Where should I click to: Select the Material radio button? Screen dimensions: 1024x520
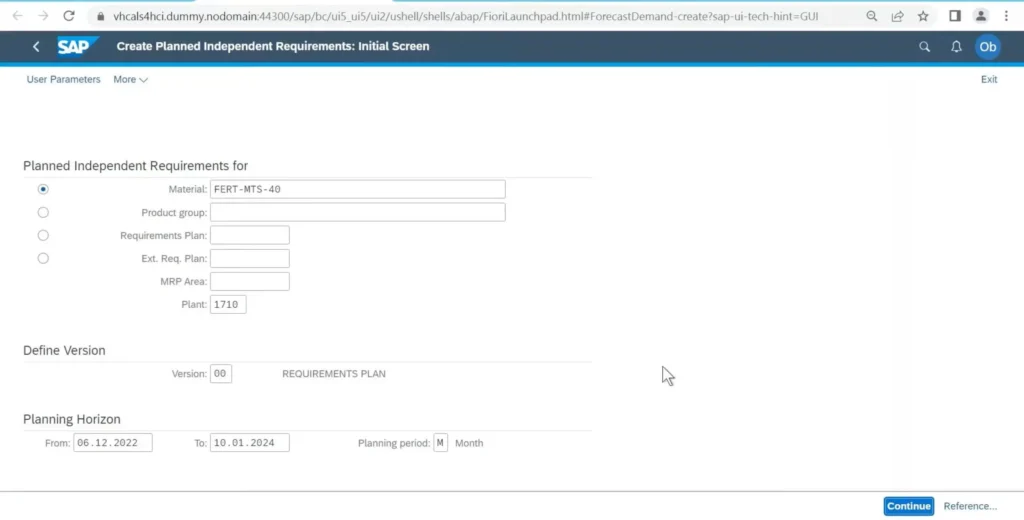[43, 189]
